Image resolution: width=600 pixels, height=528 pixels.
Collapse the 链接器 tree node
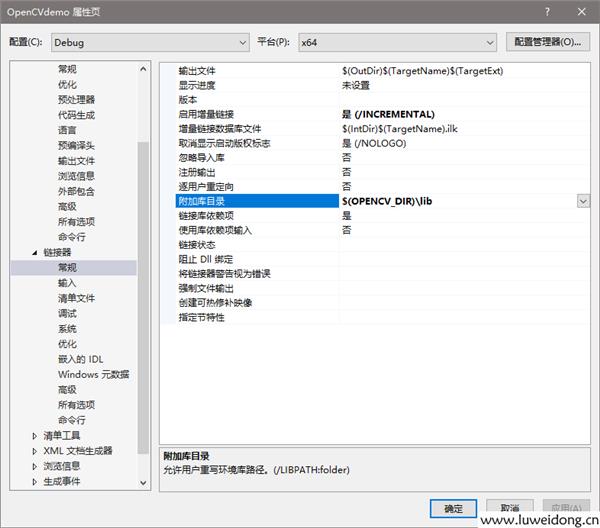36,253
